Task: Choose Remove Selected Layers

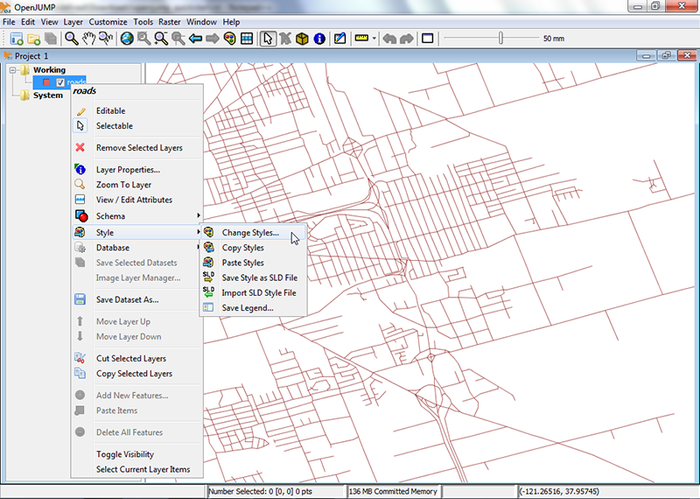Action: point(137,148)
